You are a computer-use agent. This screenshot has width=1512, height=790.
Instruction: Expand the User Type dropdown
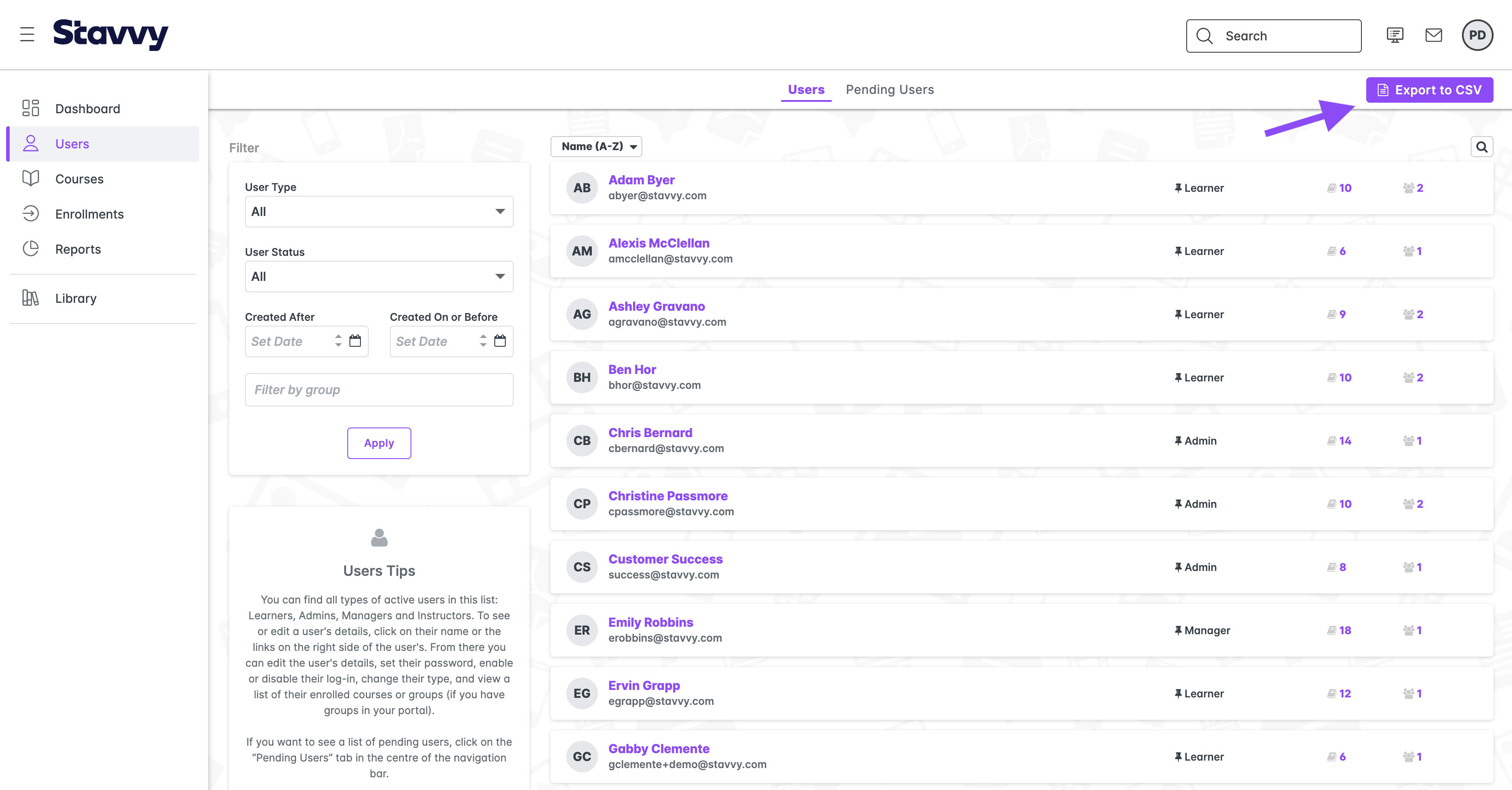click(x=378, y=211)
